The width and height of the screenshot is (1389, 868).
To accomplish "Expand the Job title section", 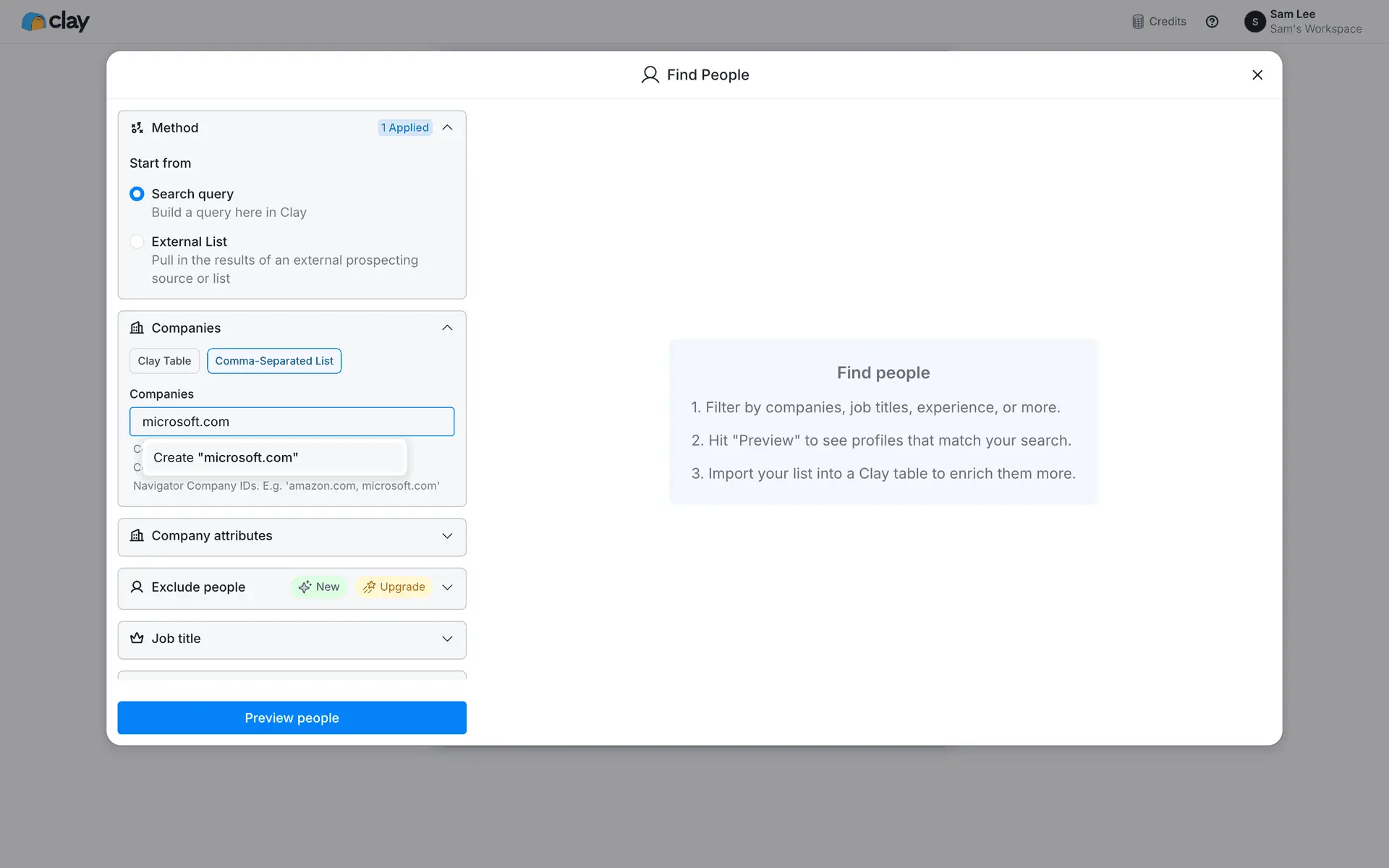I will click(447, 639).
